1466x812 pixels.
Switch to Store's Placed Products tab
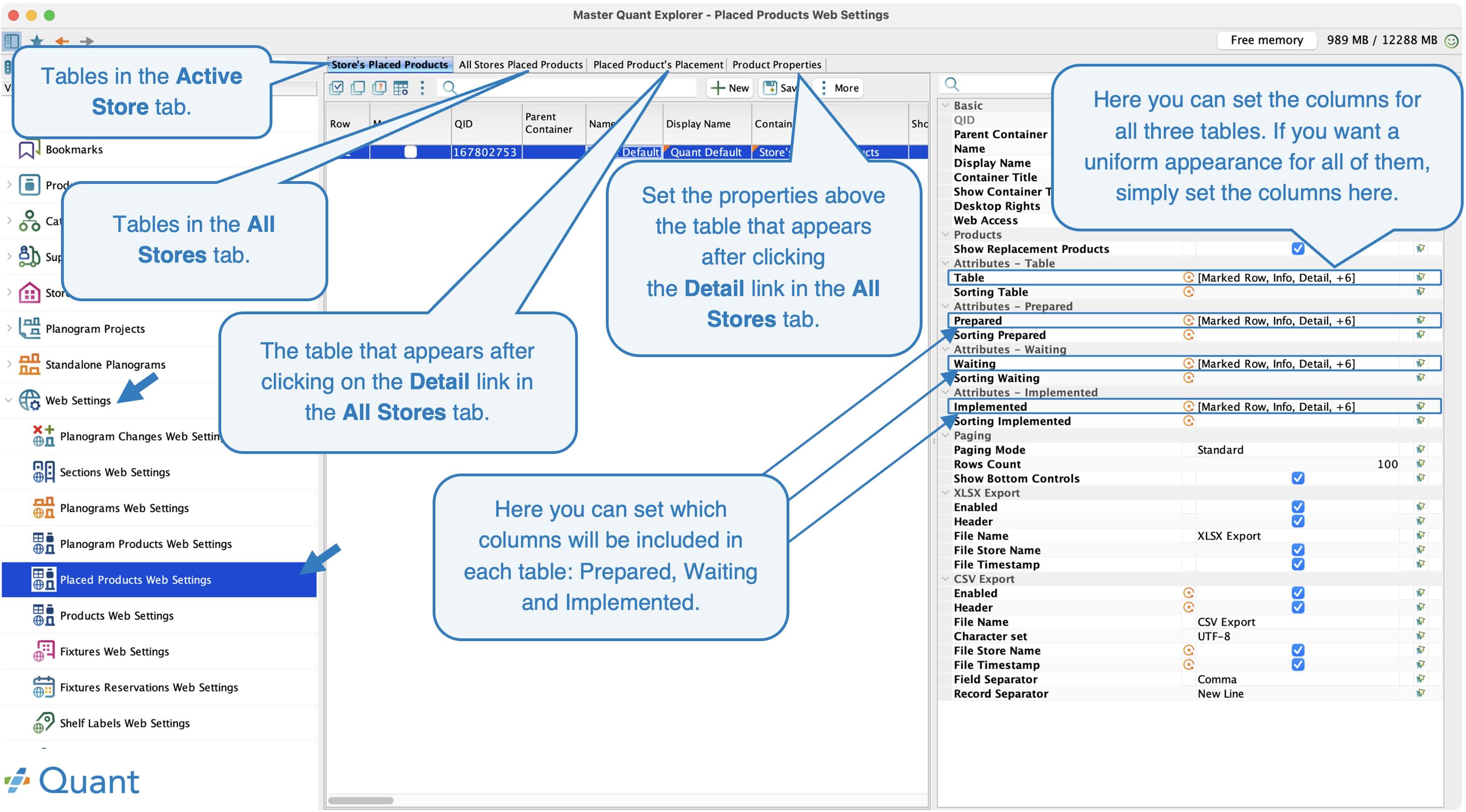click(390, 64)
